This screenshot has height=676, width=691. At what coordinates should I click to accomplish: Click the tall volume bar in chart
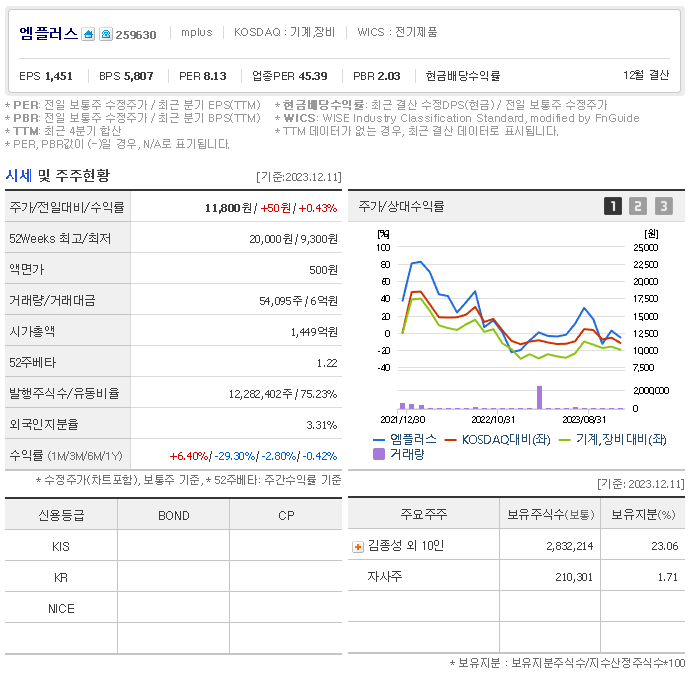539,397
